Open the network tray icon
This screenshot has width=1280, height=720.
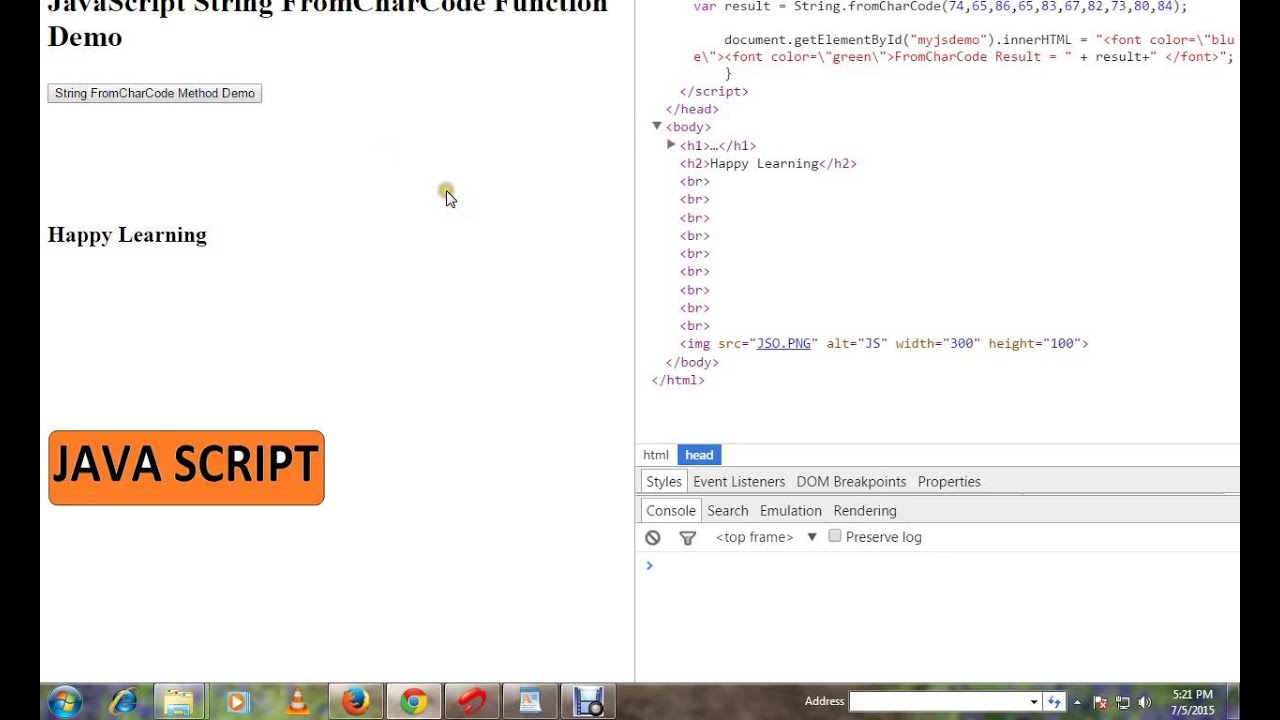coord(1122,702)
